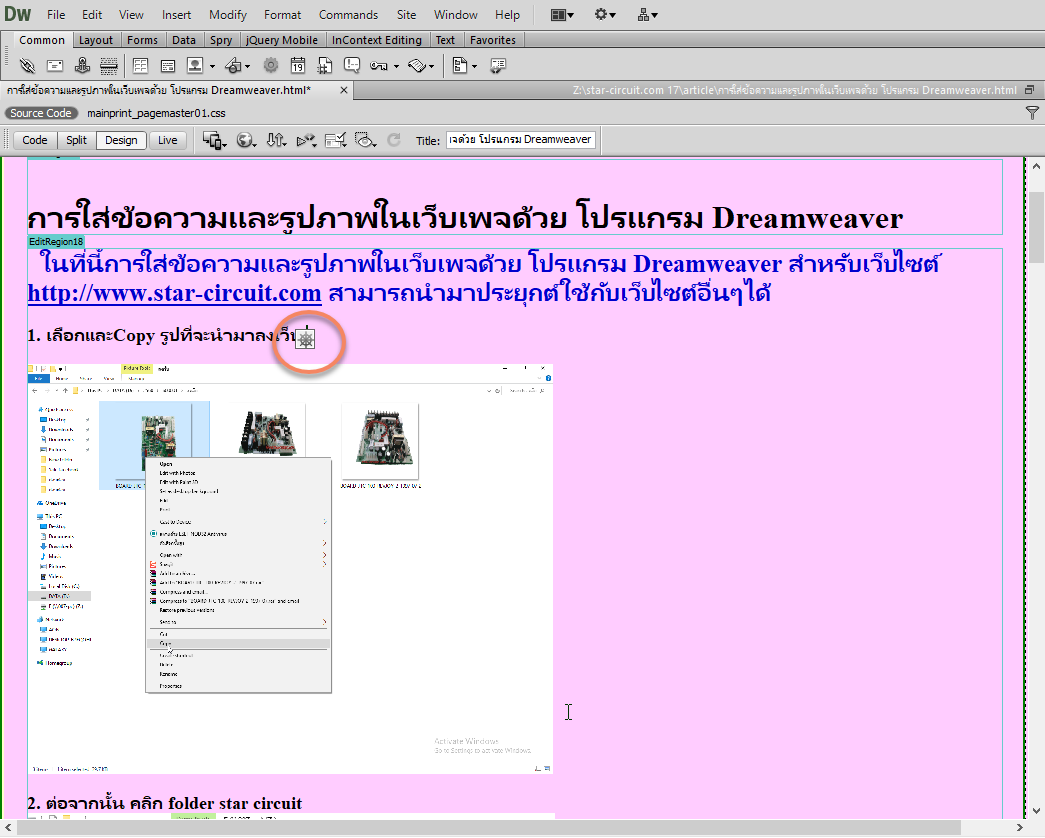Expand the Script dropdown arrow
This screenshot has height=838, width=1045.
point(431,66)
